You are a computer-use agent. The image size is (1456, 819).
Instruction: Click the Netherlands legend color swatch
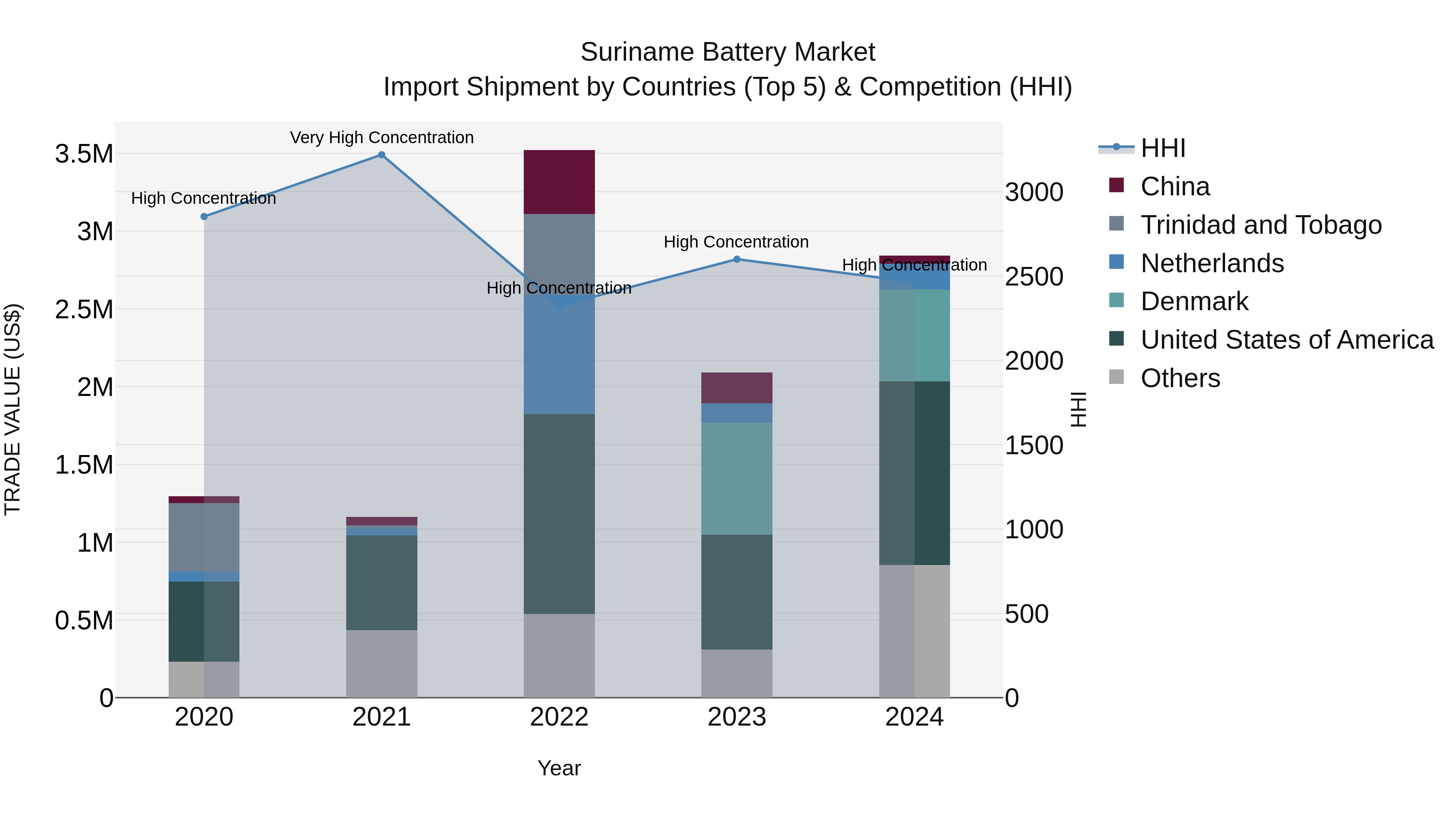click(1116, 262)
